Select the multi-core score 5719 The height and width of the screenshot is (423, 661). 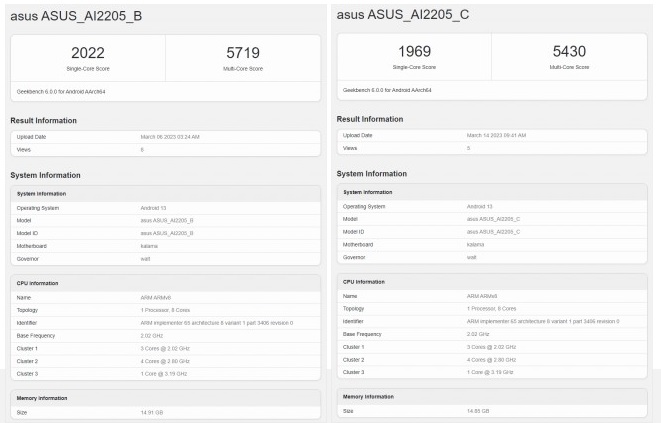[x=243, y=53]
